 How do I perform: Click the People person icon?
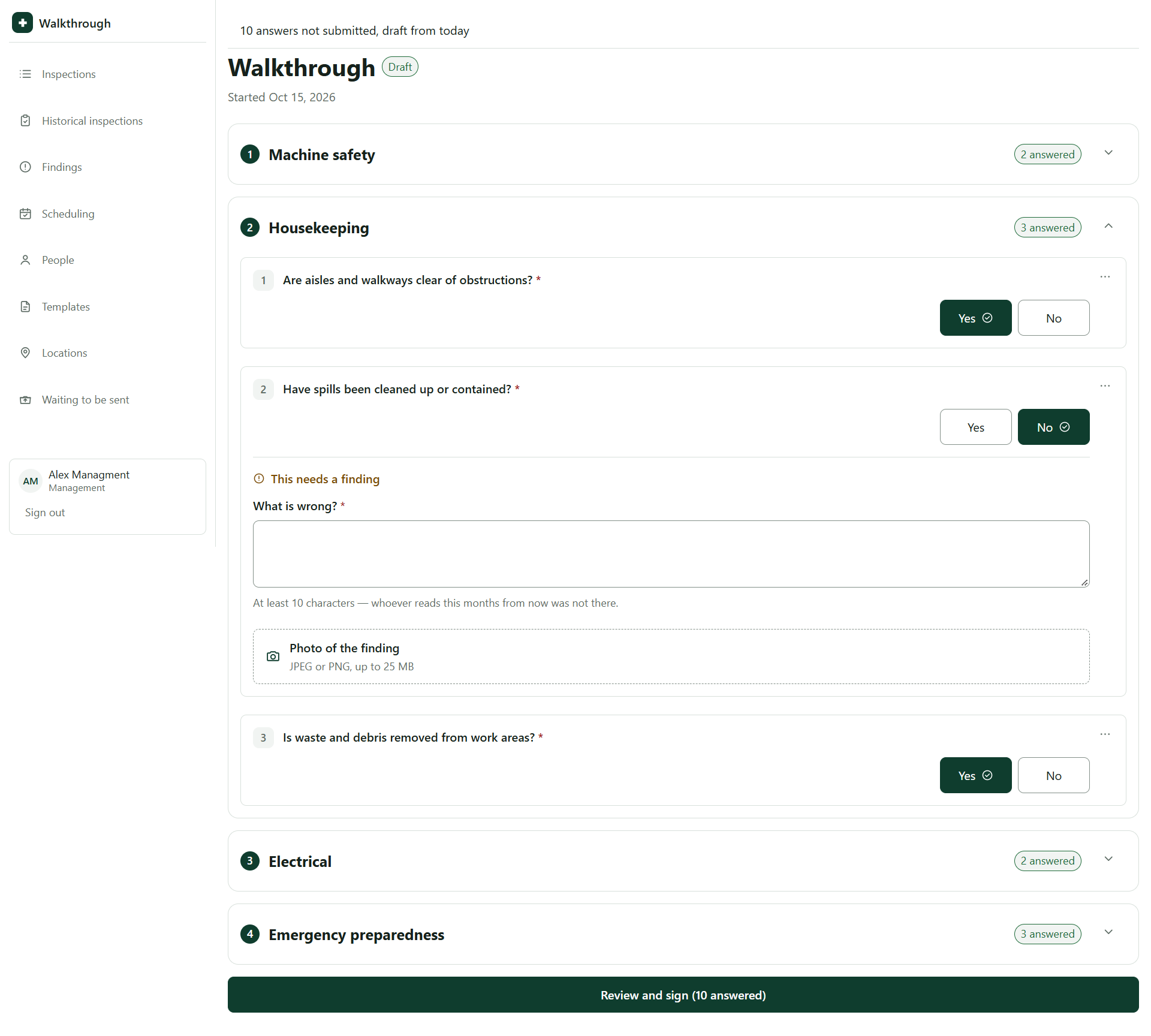point(25,260)
